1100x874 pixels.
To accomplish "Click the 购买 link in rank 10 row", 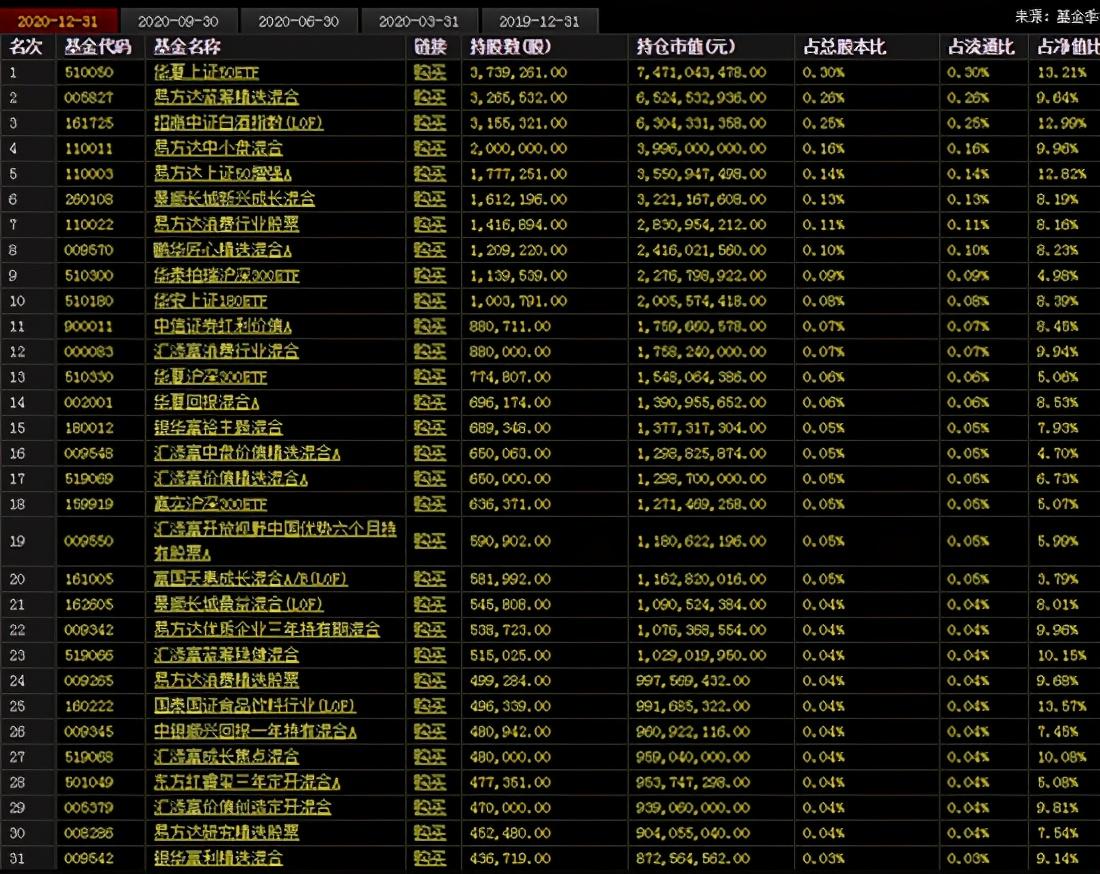I will click(x=430, y=301).
